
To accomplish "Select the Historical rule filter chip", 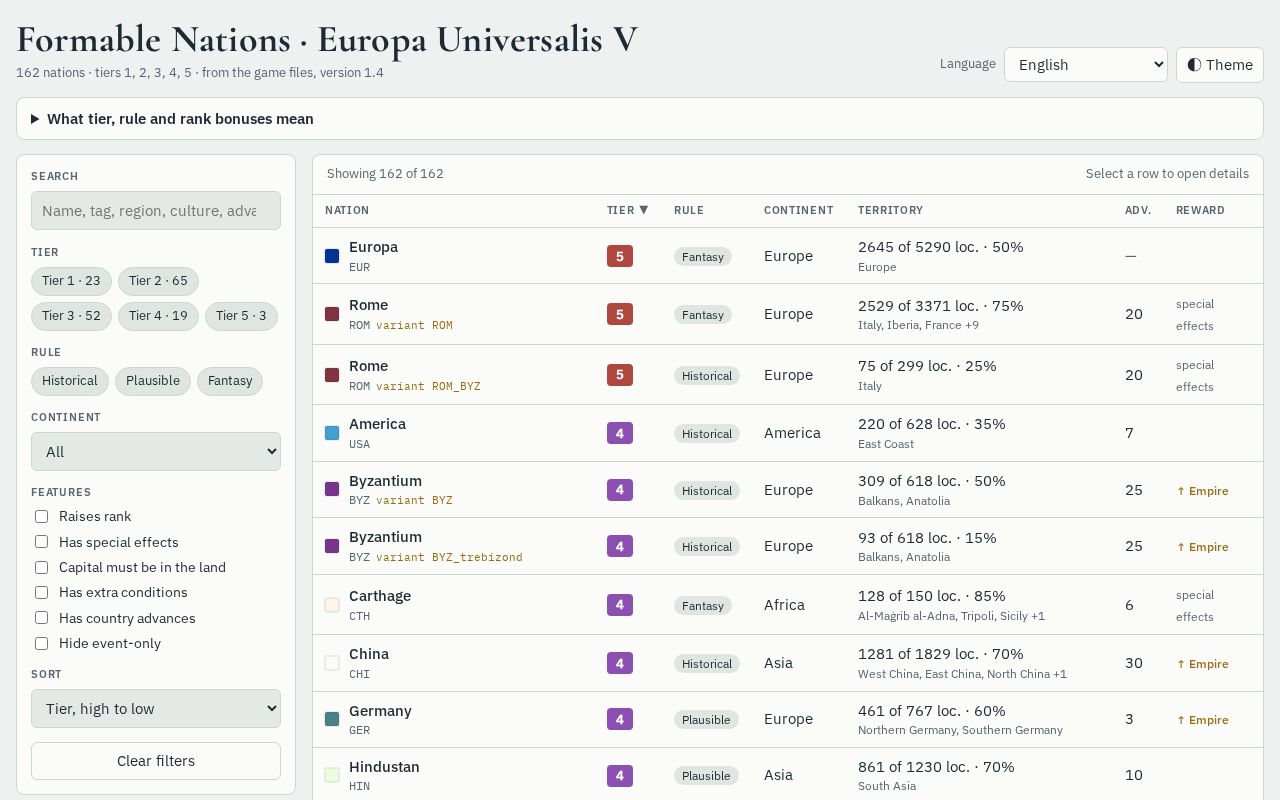I will (x=69, y=381).
